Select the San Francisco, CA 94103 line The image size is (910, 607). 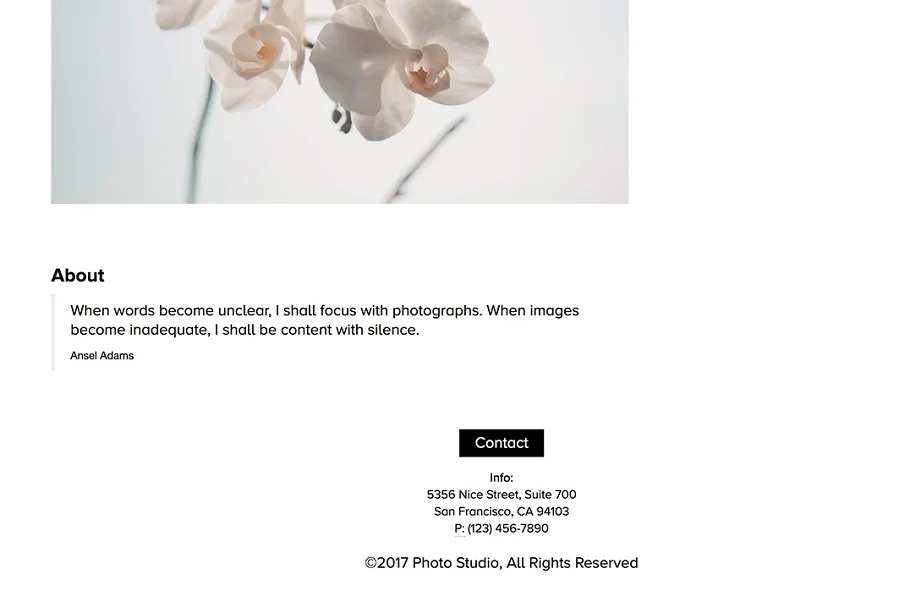point(501,511)
